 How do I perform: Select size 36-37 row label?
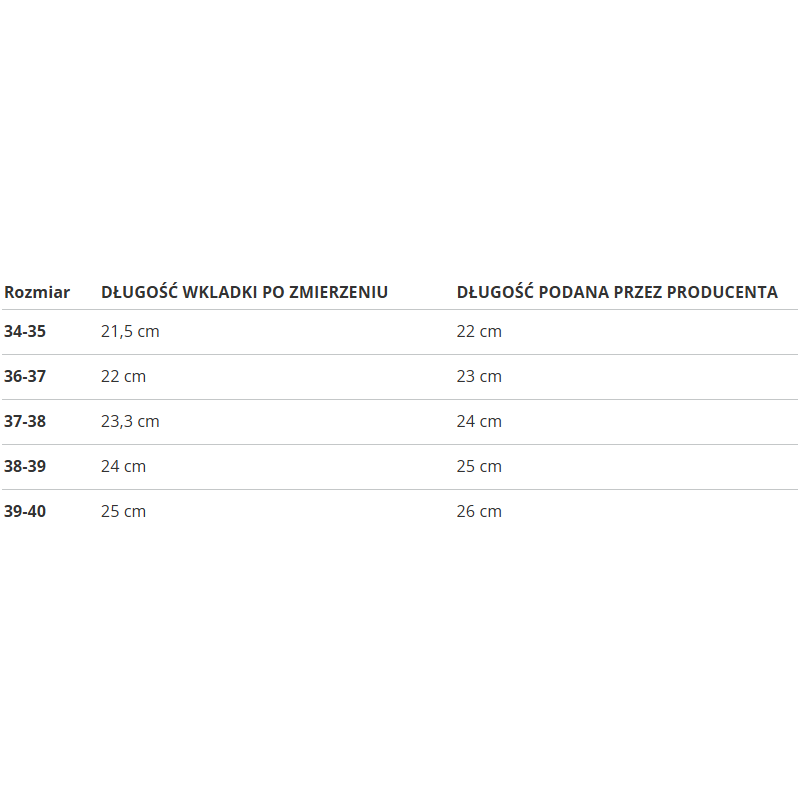coord(25,376)
